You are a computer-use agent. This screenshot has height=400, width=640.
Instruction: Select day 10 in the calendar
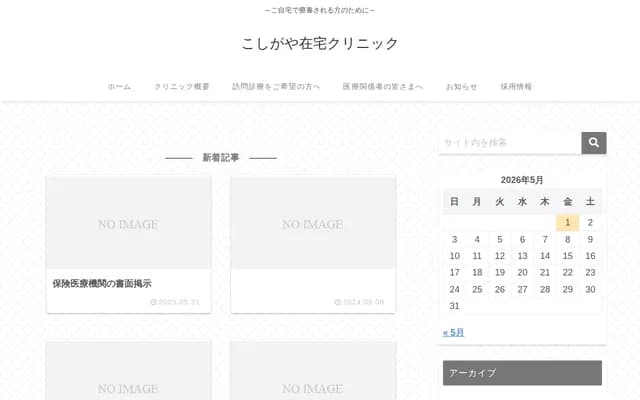454,256
